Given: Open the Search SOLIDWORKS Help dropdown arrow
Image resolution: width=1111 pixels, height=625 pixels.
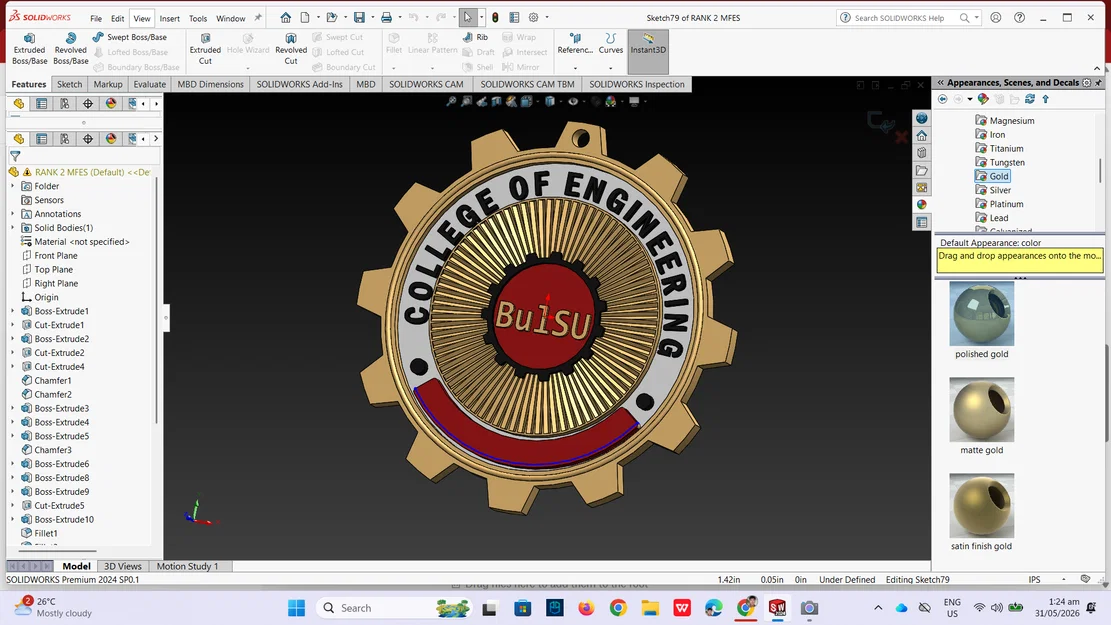Looking at the screenshot, I should (x=976, y=18).
